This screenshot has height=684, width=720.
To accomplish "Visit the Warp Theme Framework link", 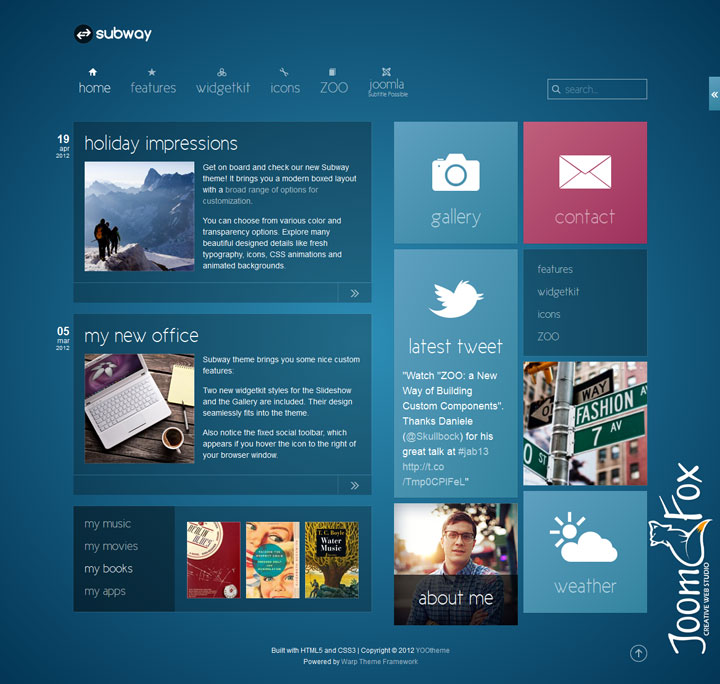I will point(379,662).
